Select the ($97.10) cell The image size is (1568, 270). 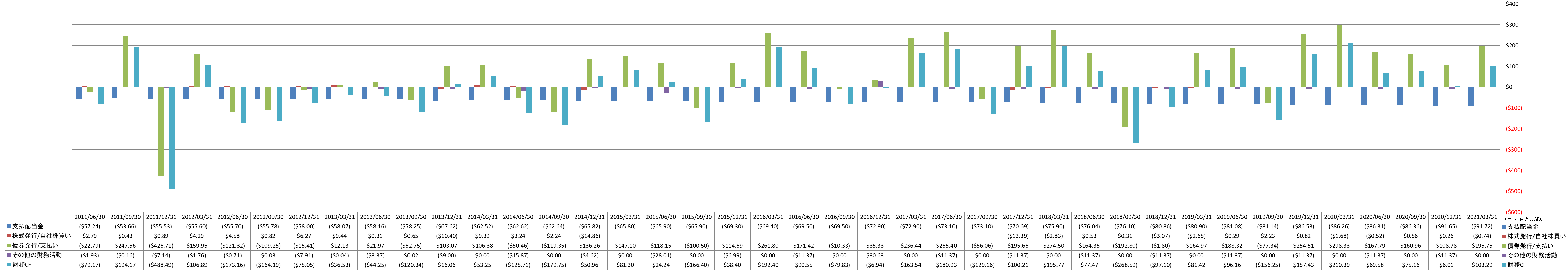(x=1161, y=265)
